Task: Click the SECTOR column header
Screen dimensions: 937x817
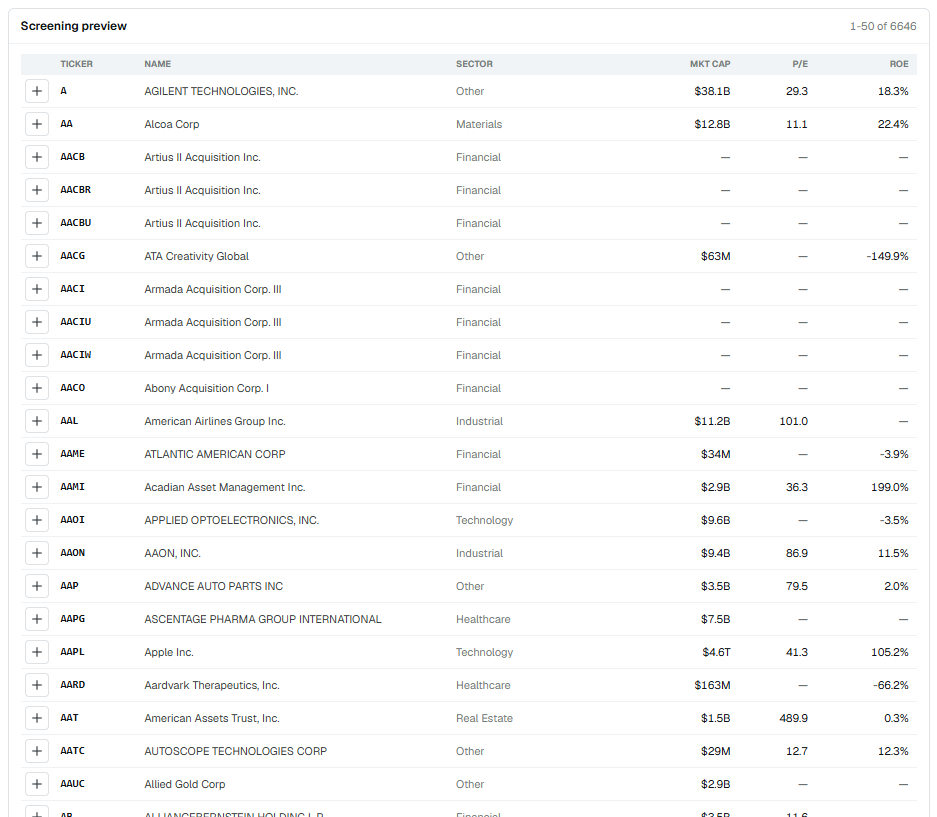Action: (474, 64)
